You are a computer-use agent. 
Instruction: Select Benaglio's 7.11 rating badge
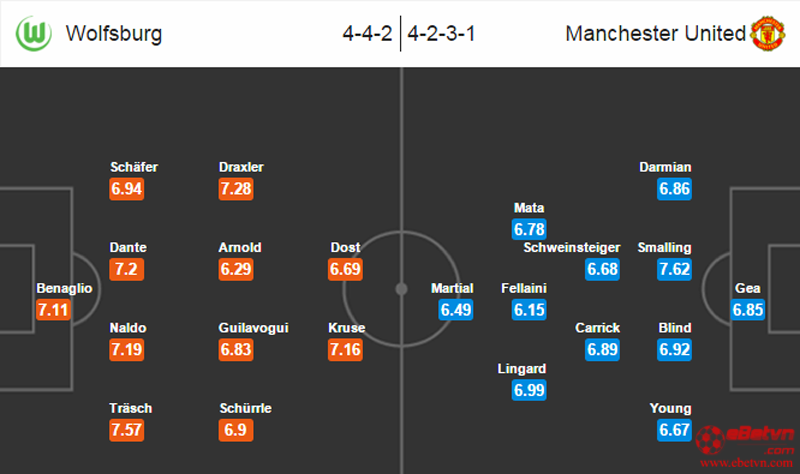53,310
